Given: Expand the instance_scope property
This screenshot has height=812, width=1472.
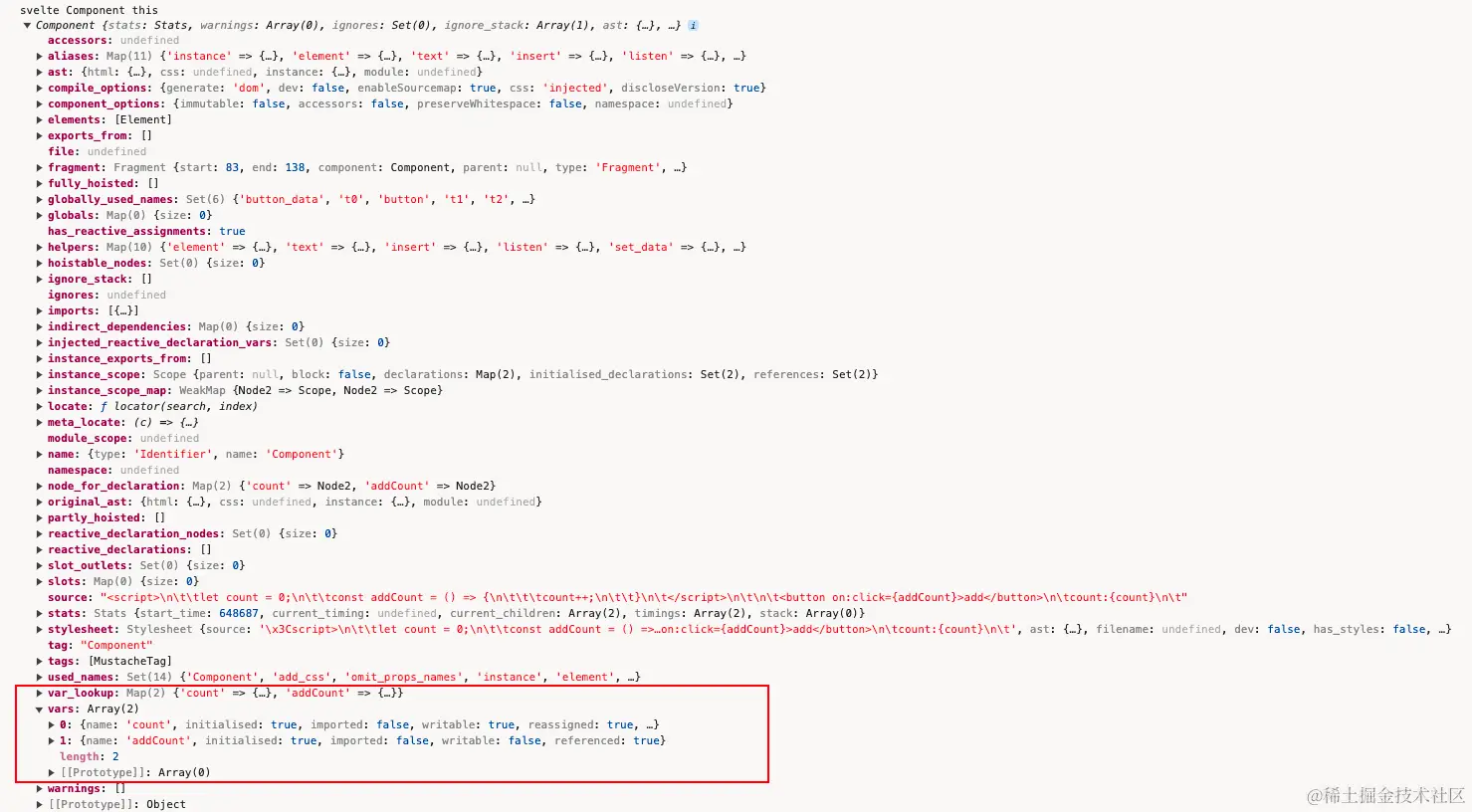Looking at the screenshot, I should pyautogui.click(x=39, y=375).
